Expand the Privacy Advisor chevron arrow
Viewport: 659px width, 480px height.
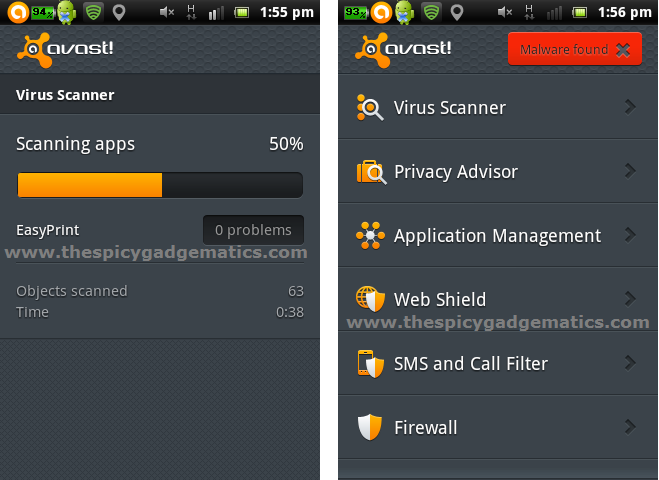(x=630, y=171)
